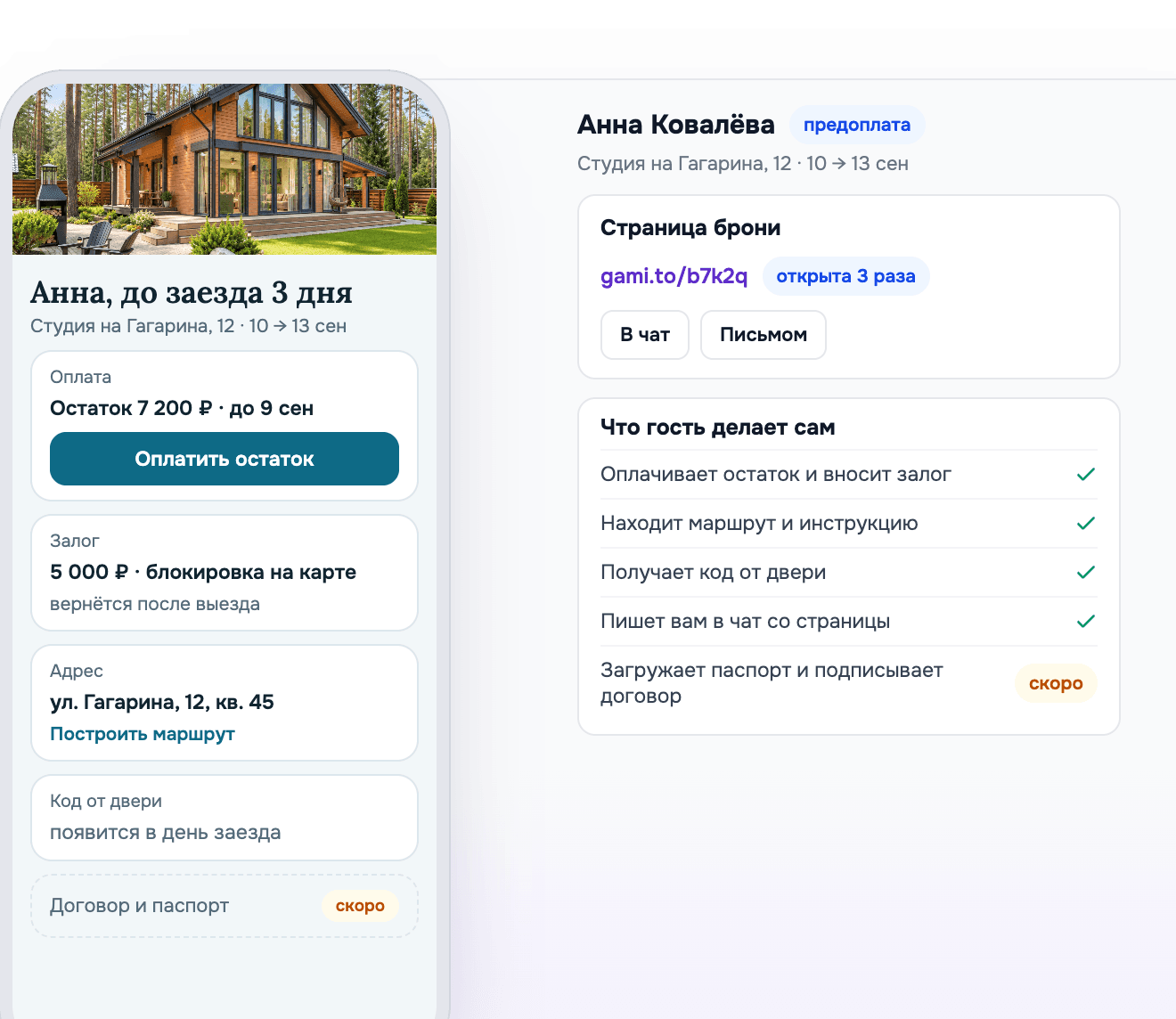1176x1019 pixels.
Task: Click 'Оплачивает остаток и вносит залог' row text
Action: (x=776, y=475)
